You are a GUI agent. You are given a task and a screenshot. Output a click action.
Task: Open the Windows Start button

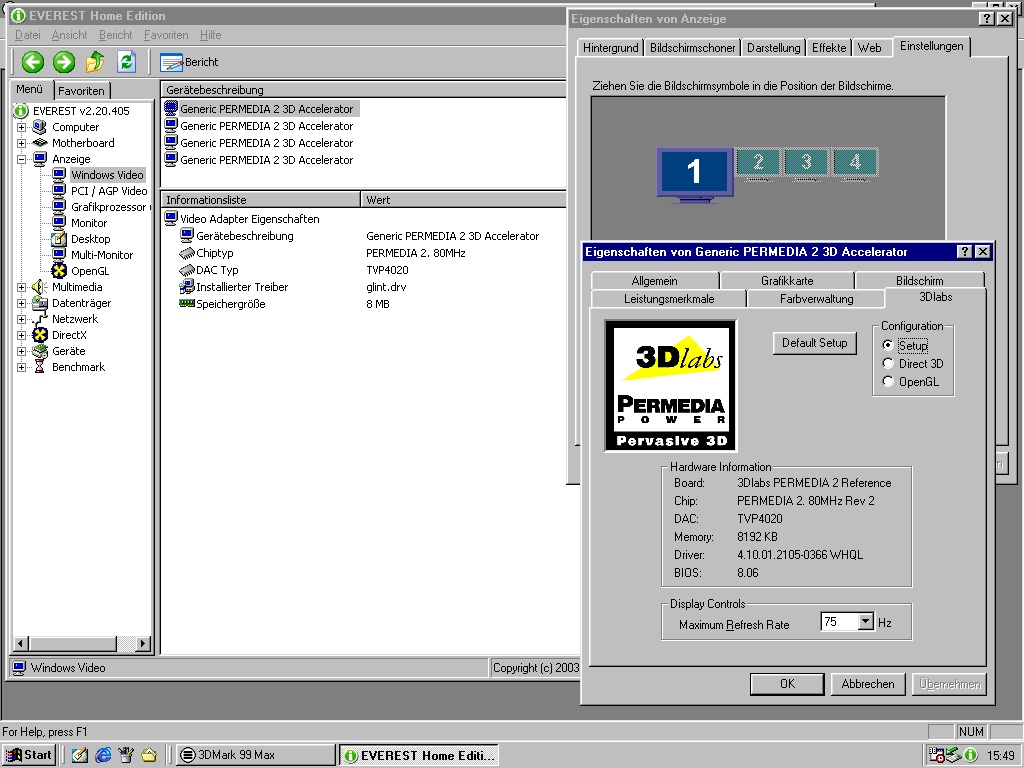(29, 755)
